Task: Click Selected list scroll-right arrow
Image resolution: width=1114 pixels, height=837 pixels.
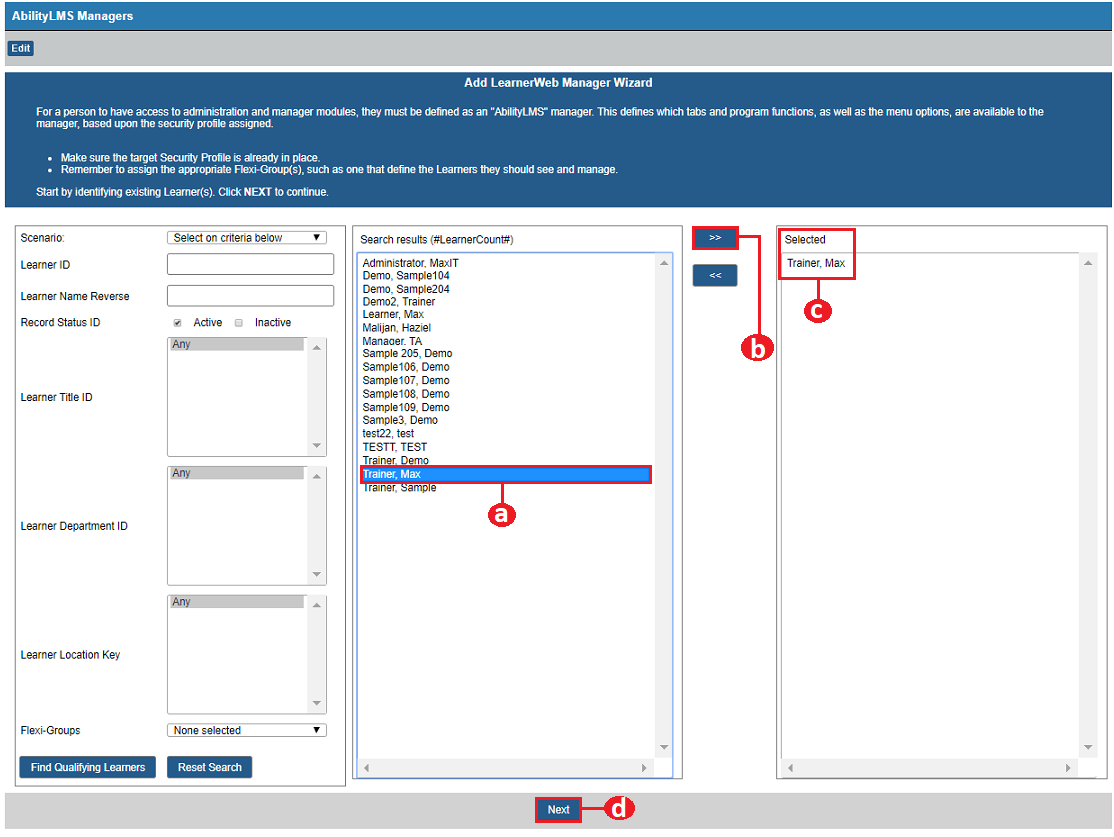Action: [1068, 767]
